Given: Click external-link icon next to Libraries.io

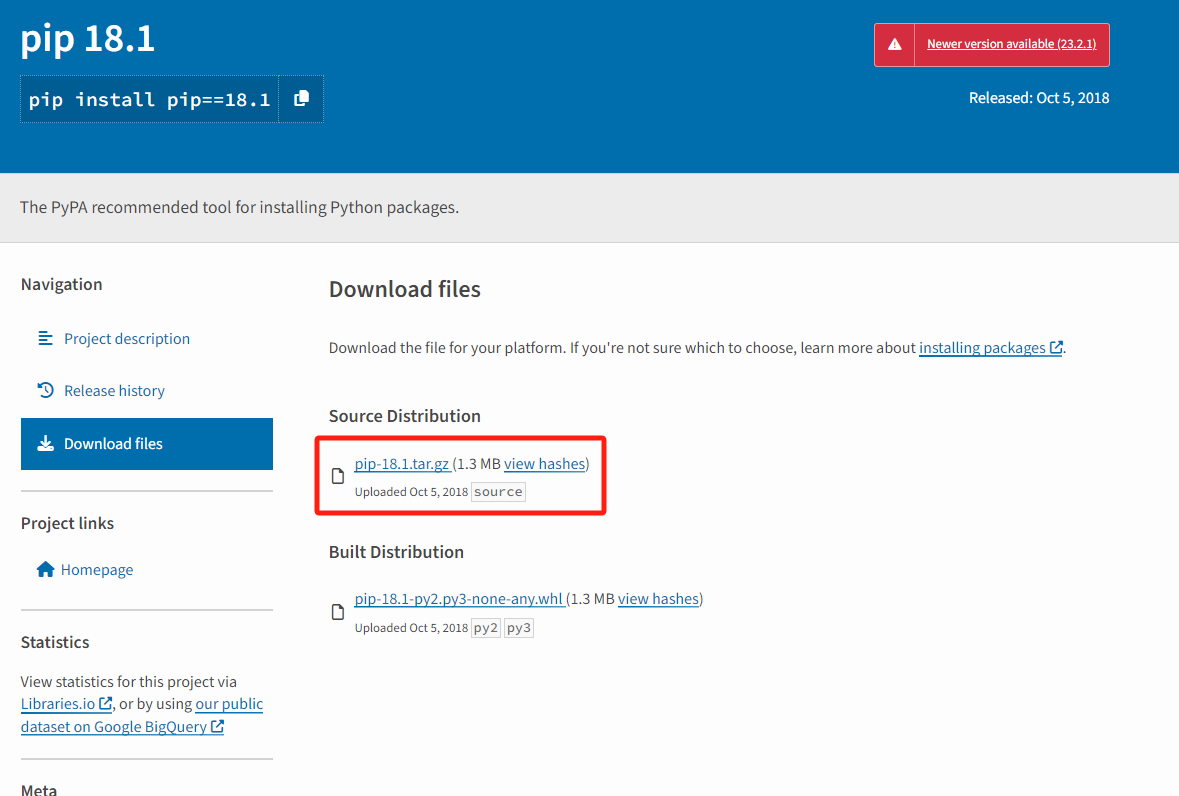Looking at the screenshot, I should pos(105,704).
